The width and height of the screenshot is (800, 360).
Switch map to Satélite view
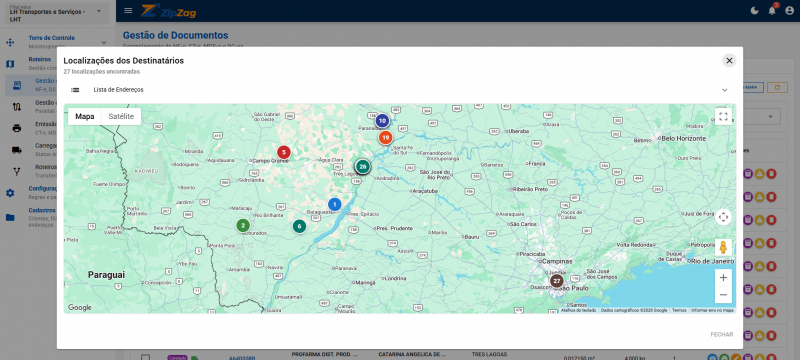pyautogui.click(x=121, y=116)
